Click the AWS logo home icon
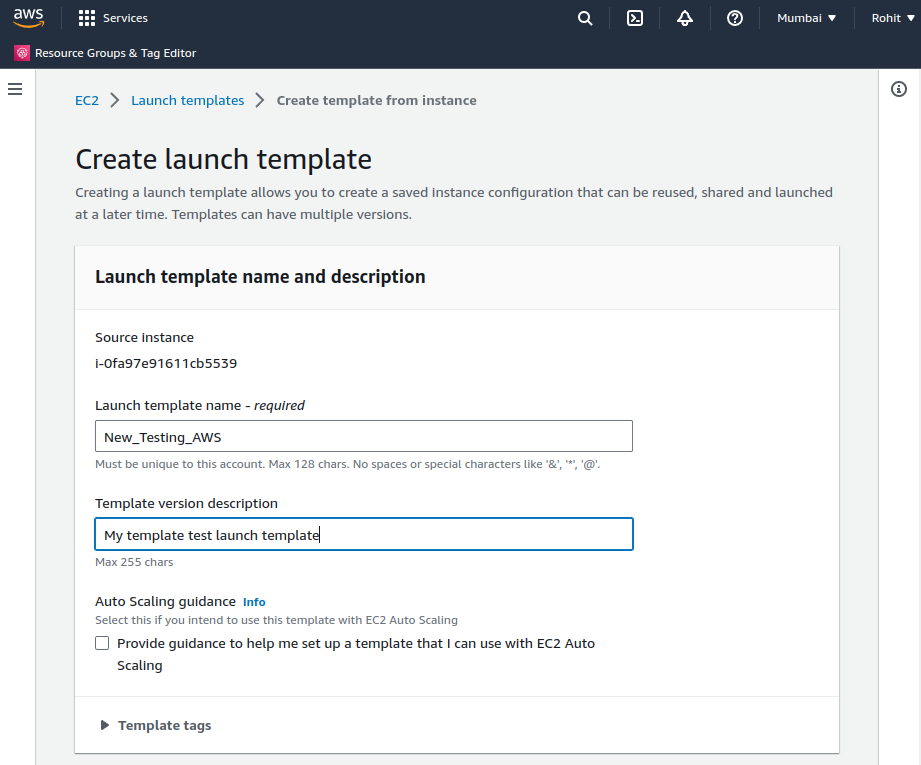921x765 pixels. tap(28, 18)
